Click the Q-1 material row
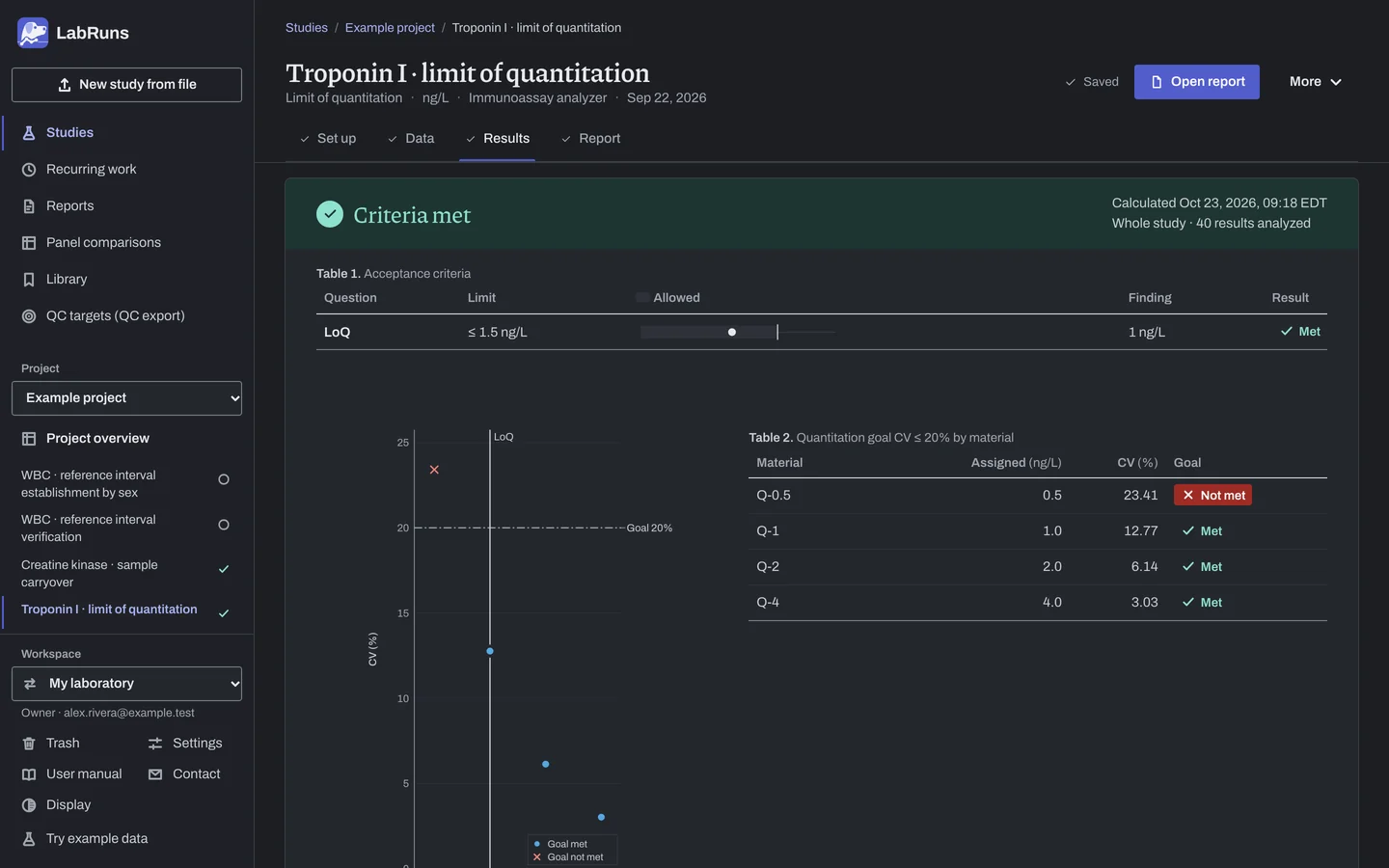1389x868 pixels. [x=1038, y=531]
